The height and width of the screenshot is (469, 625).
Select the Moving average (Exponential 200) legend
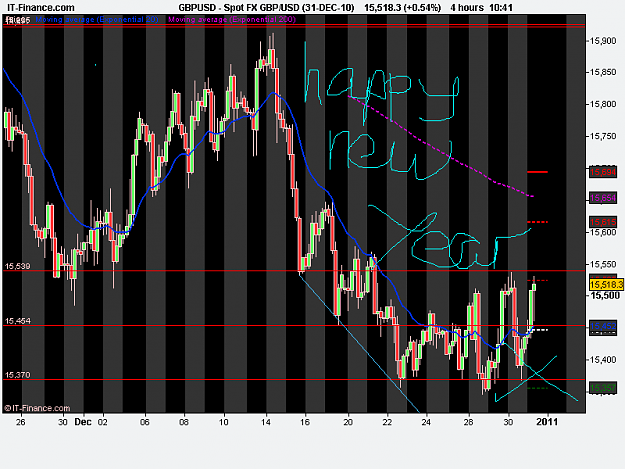click(232, 19)
